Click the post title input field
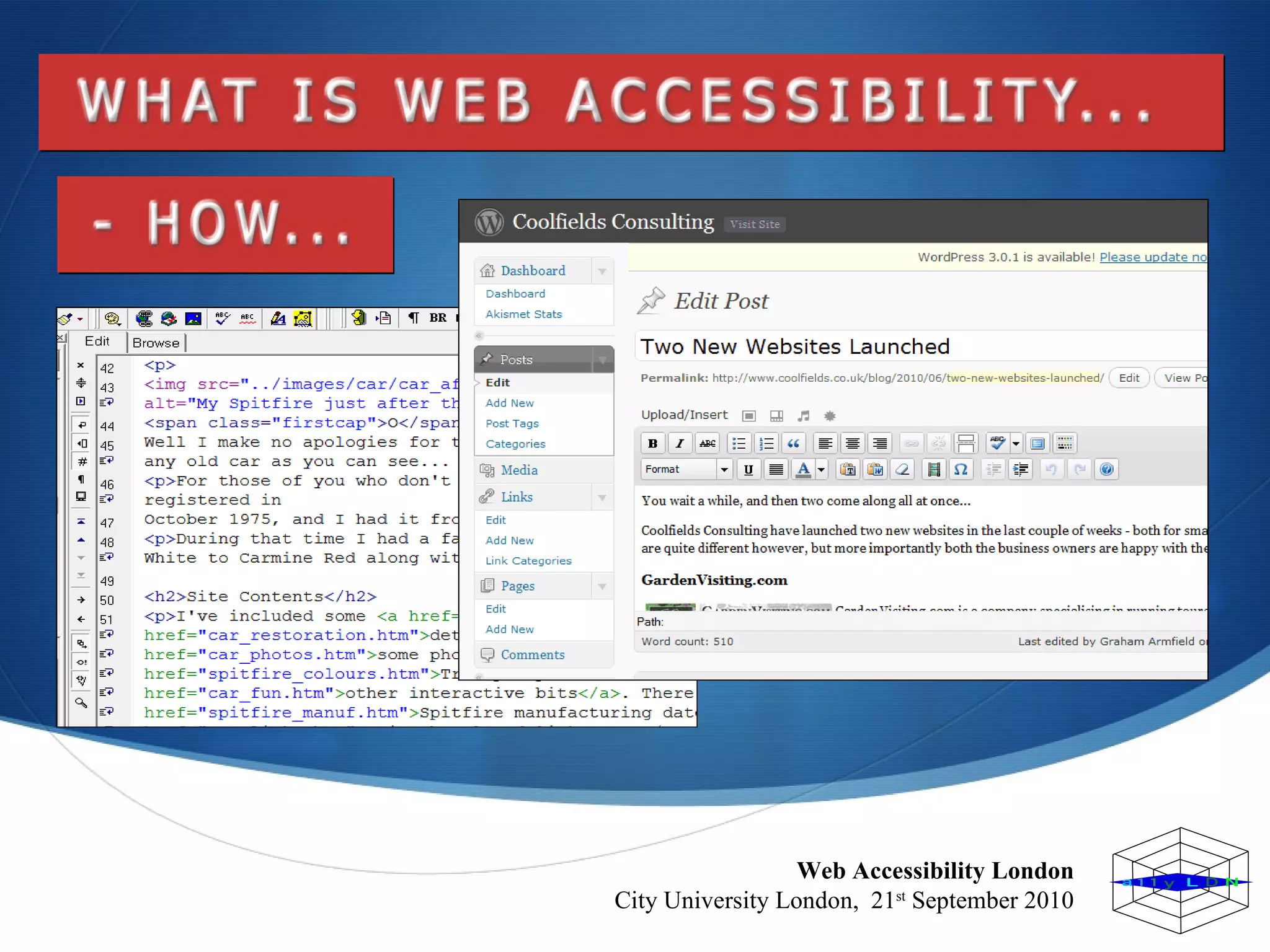Image resolution: width=1270 pixels, height=952 pixels. coord(921,346)
